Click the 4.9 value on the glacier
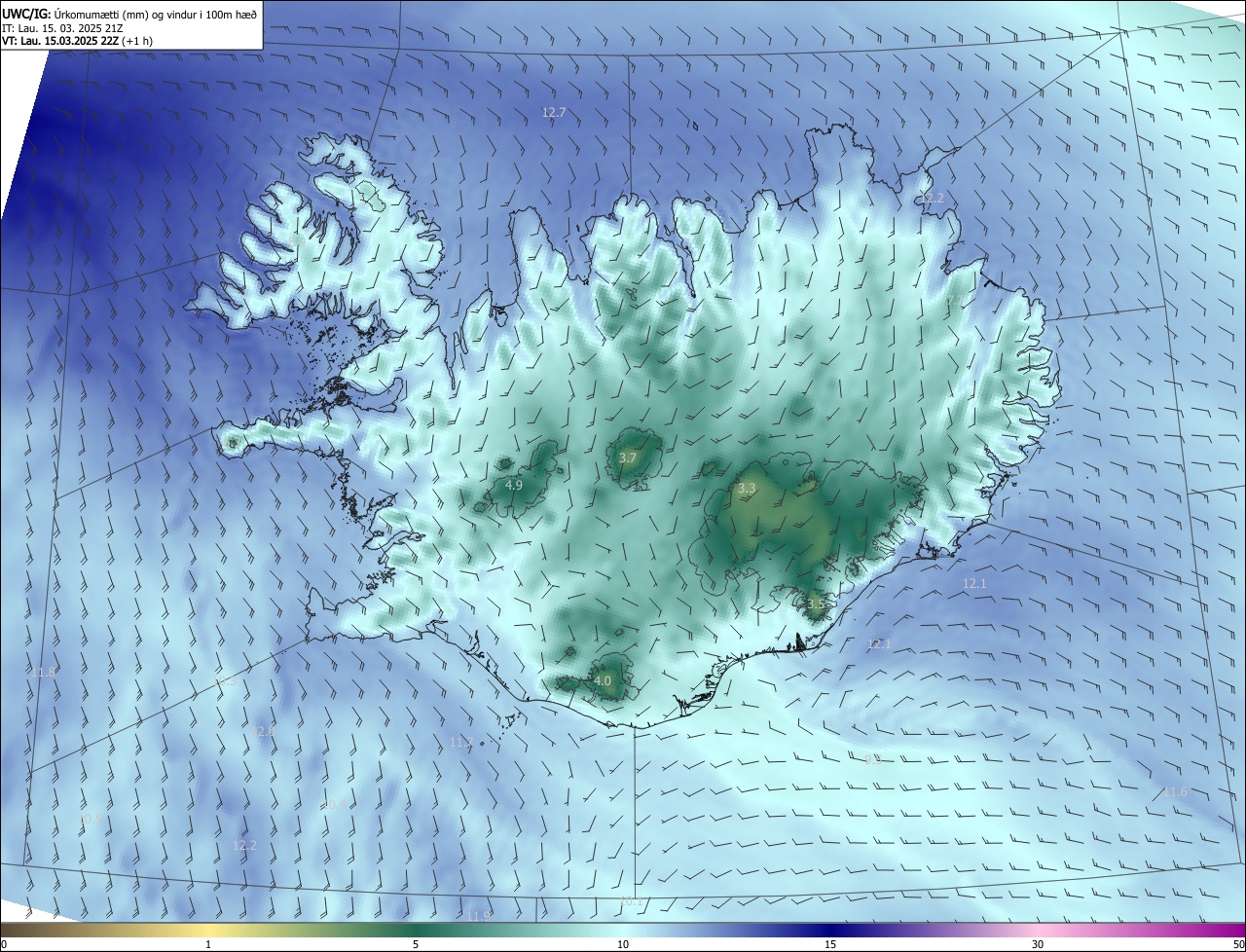The width and height of the screenshot is (1246, 952). pyautogui.click(x=514, y=485)
